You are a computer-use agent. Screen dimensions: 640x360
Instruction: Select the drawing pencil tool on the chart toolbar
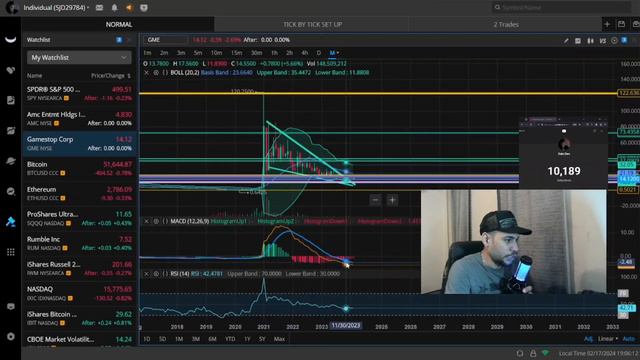pyautogui.click(x=566, y=40)
